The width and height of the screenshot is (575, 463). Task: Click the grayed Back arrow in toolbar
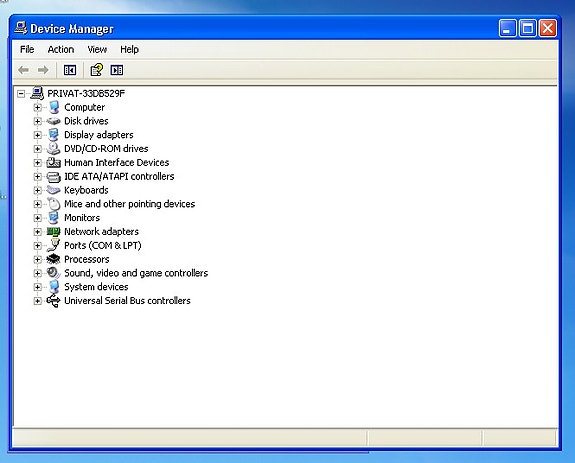(23, 70)
